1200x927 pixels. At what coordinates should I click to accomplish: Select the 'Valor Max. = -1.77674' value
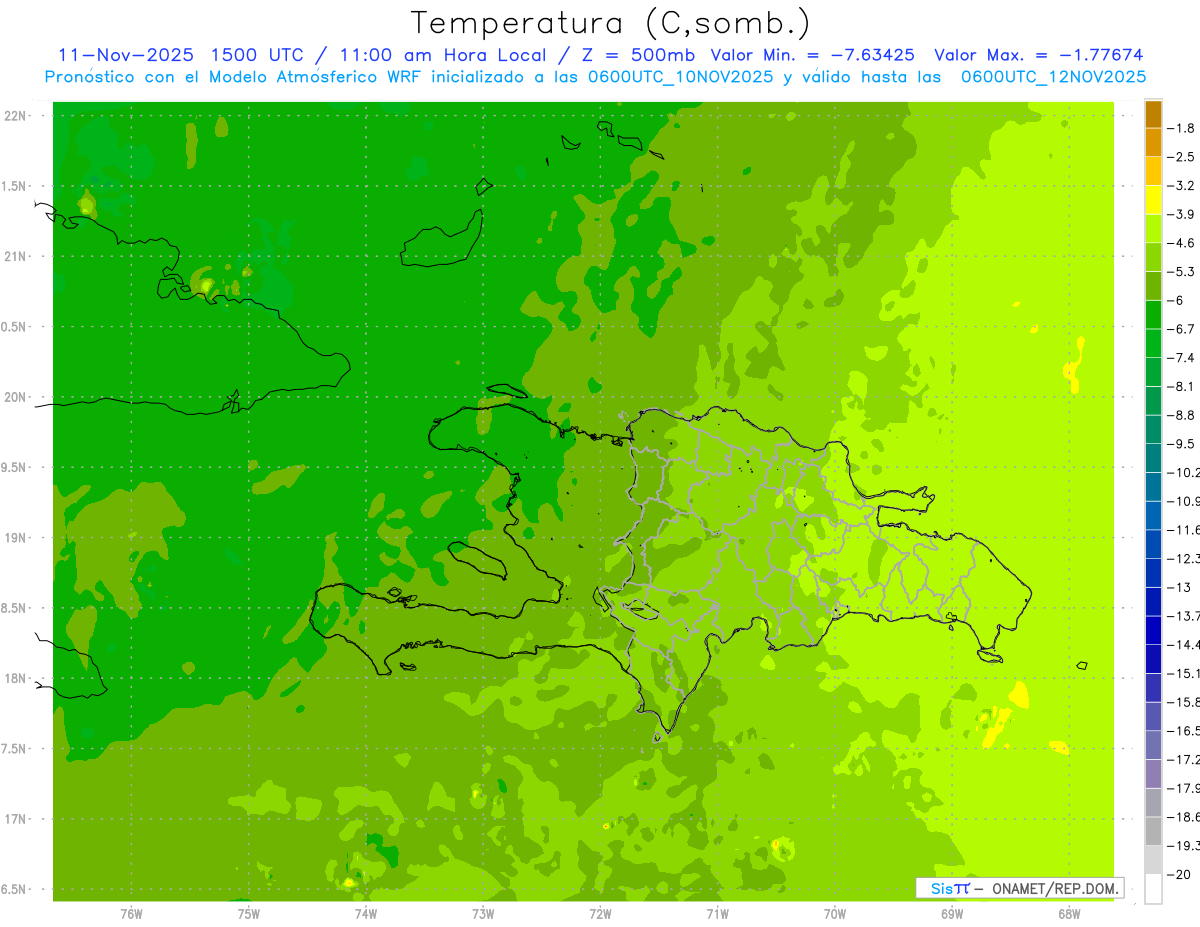[x=1038, y=56]
